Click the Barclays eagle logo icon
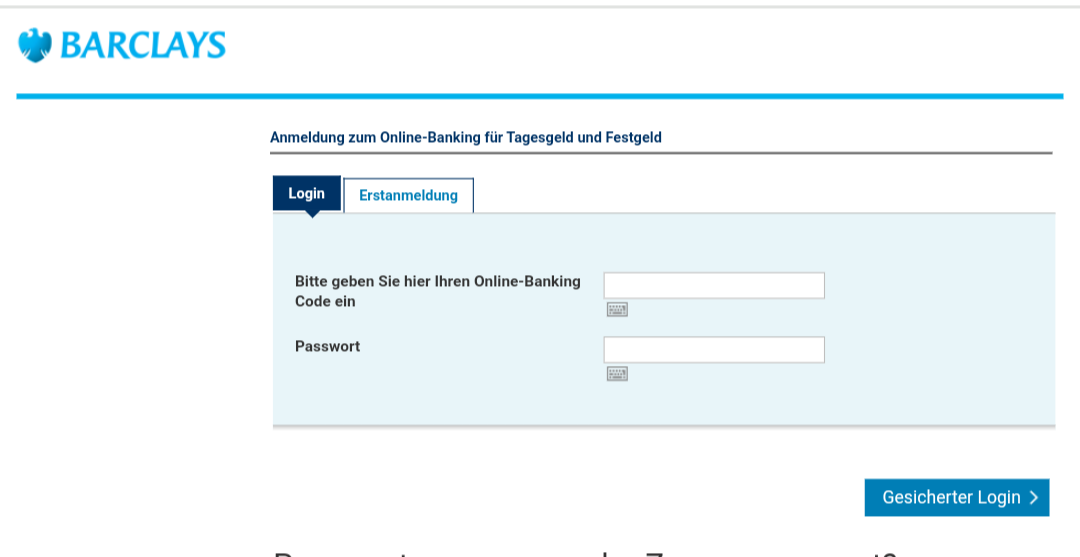The width and height of the screenshot is (1080, 557). coord(34,45)
